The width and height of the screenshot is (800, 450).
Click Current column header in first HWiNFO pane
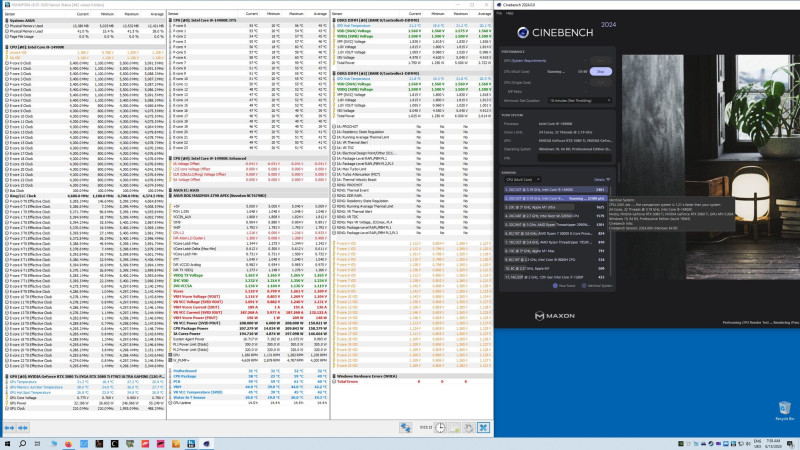pos(83,14)
